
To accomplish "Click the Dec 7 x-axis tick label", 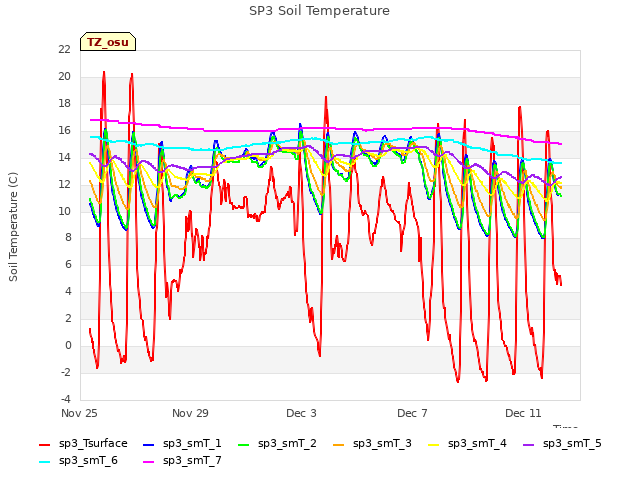I will click(x=412, y=413).
